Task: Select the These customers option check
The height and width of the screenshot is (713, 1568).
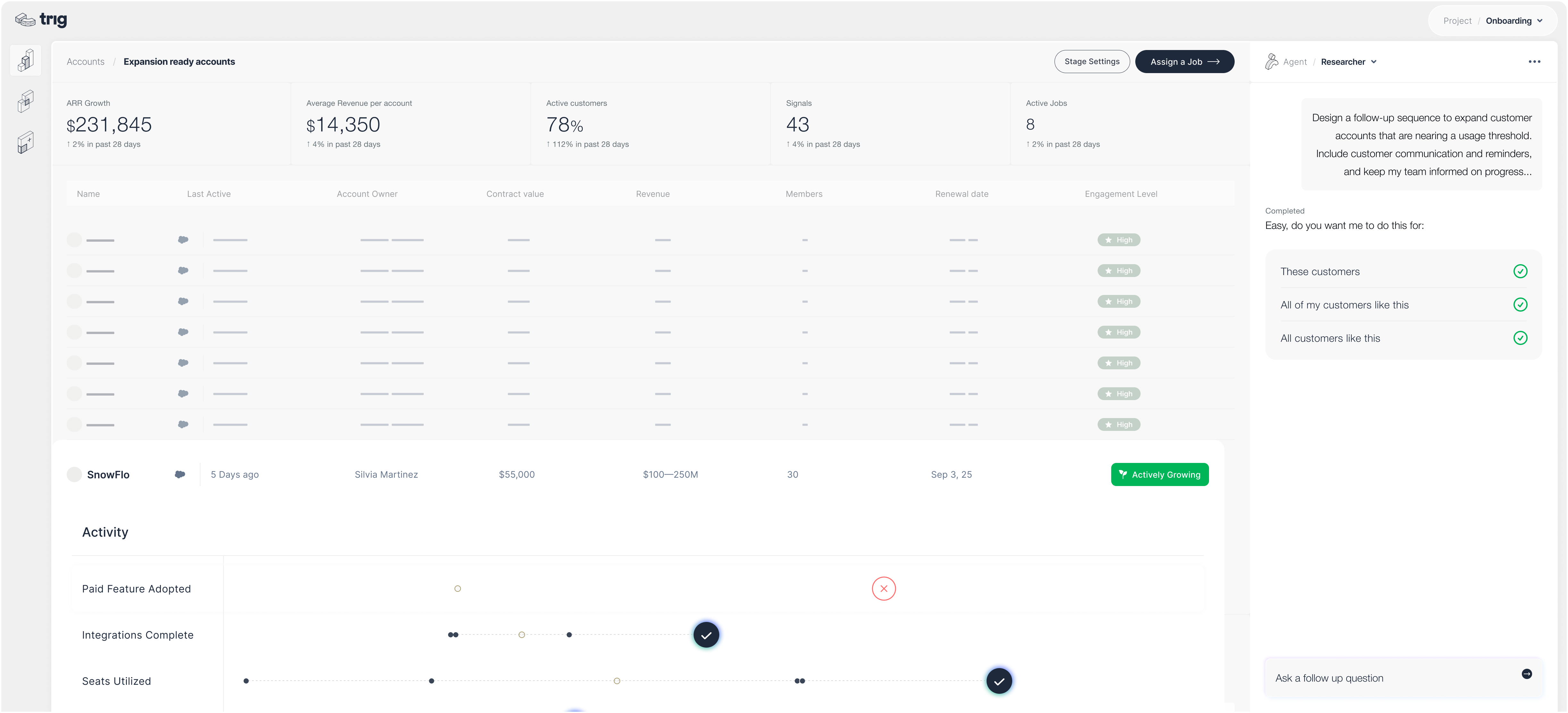Action: (x=1520, y=271)
